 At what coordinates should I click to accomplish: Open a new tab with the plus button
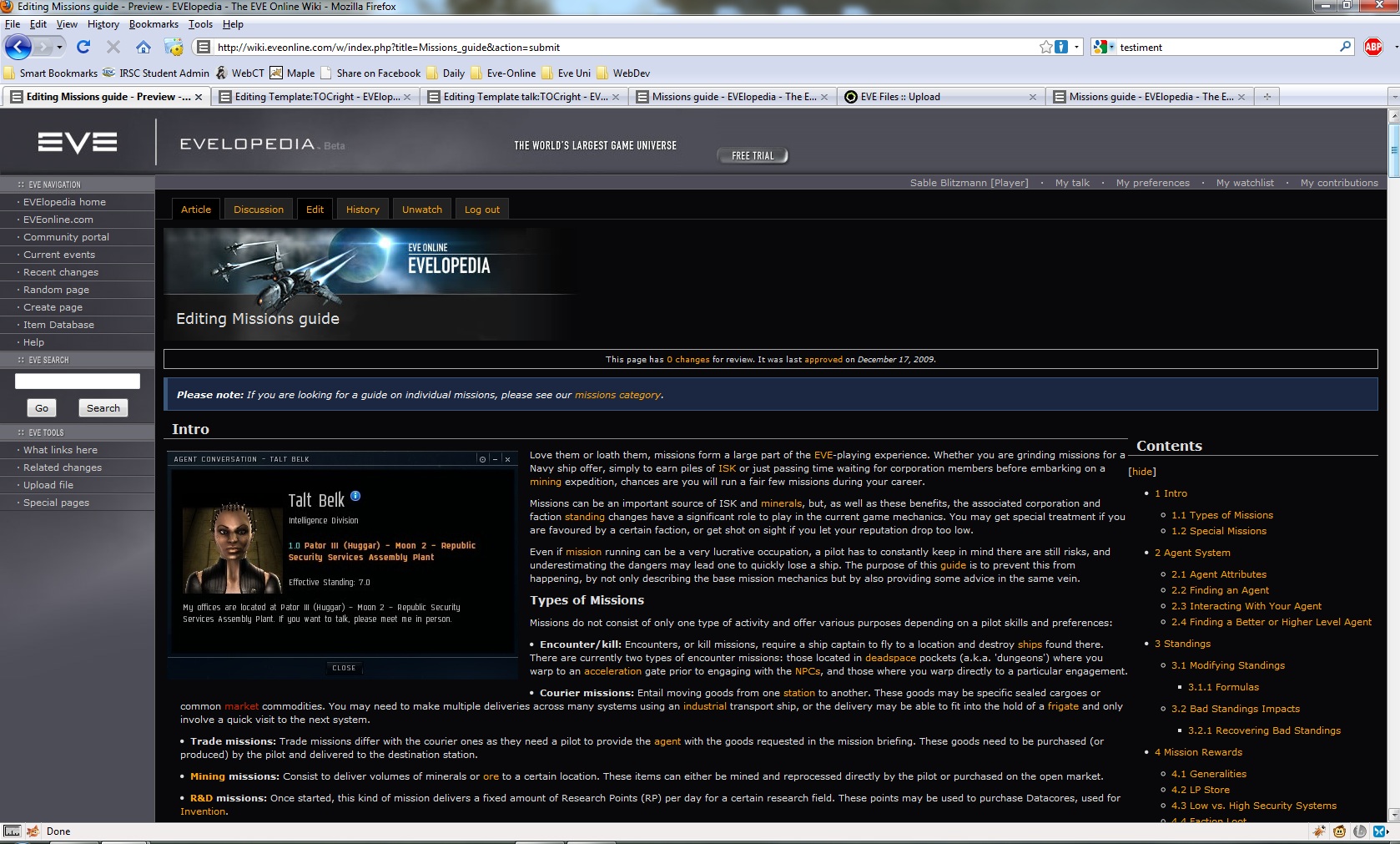point(1267,97)
